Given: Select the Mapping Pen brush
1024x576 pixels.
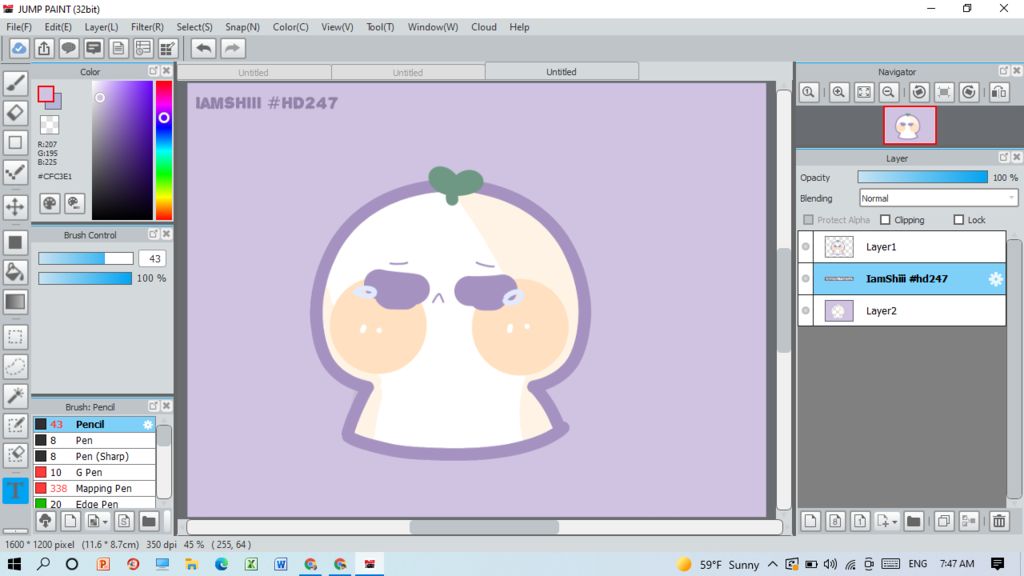Looking at the screenshot, I should pos(95,488).
